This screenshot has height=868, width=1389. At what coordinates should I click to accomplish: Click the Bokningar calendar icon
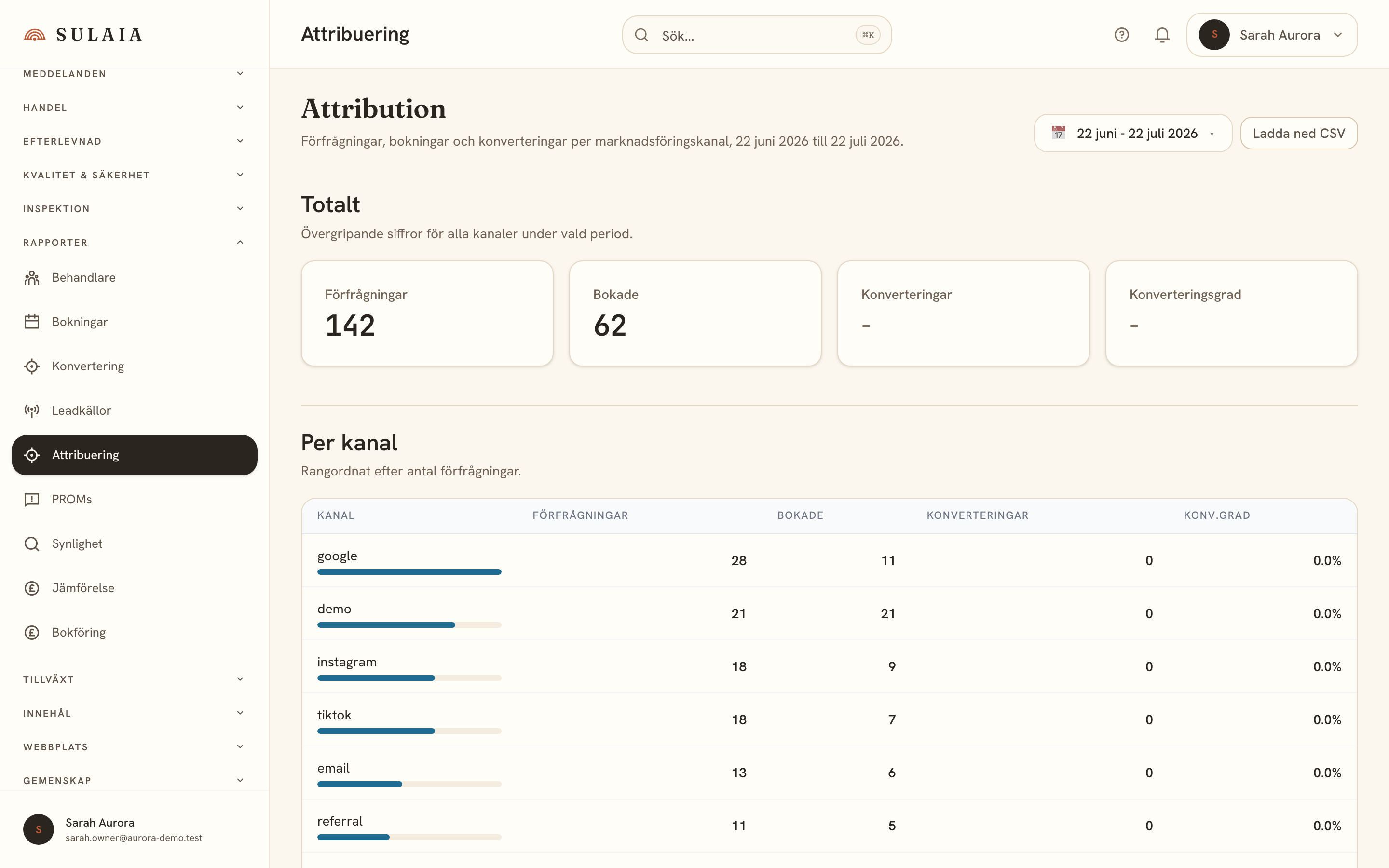pyautogui.click(x=31, y=322)
